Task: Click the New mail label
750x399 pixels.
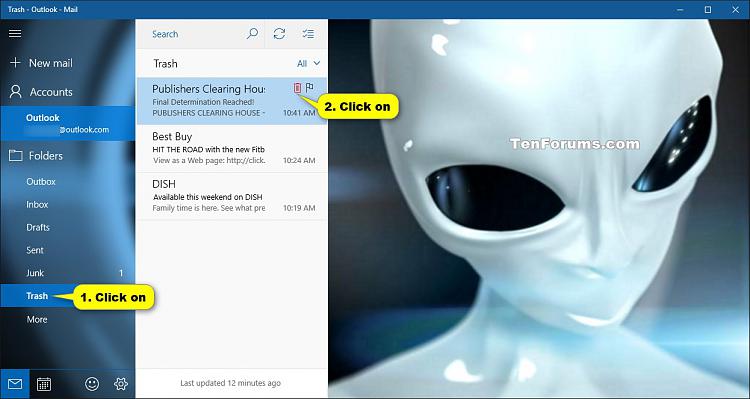Action: [51, 63]
